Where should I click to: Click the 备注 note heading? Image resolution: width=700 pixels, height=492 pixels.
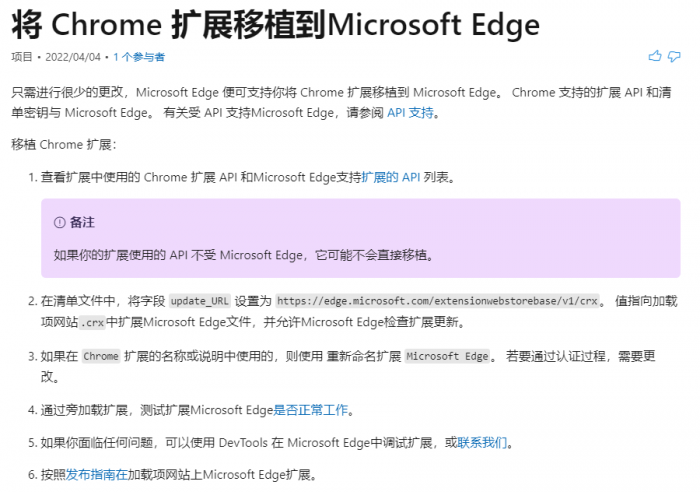pyautogui.click(x=82, y=223)
